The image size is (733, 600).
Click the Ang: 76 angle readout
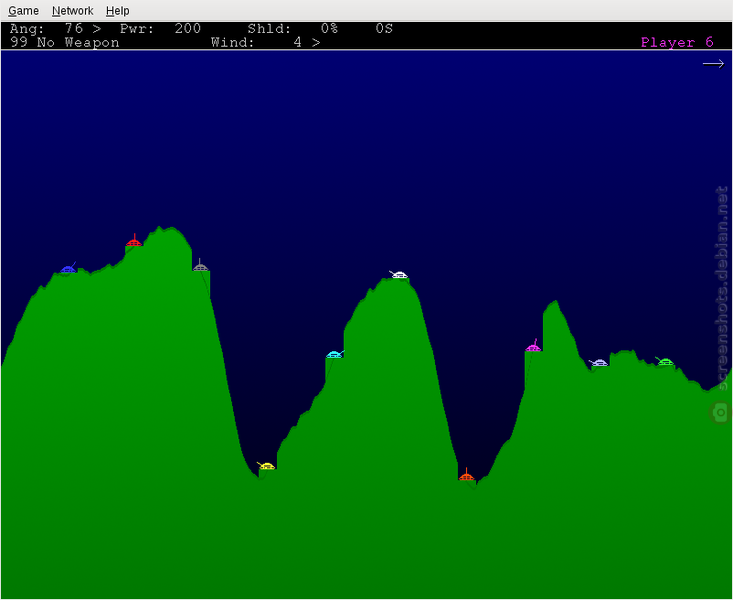pos(55,29)
